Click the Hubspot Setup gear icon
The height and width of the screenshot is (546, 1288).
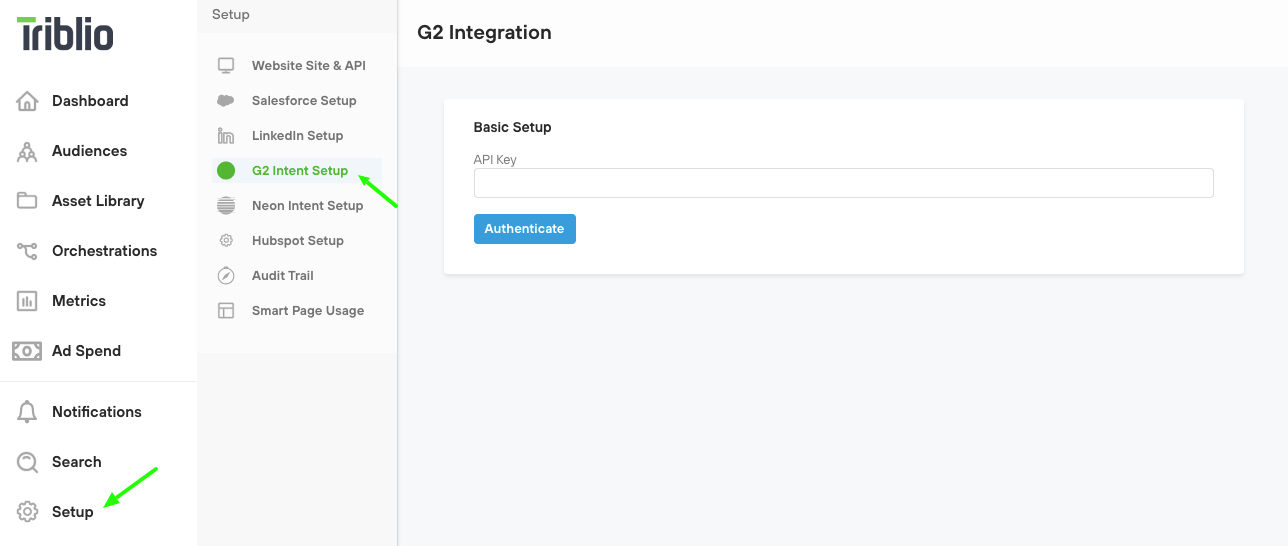click(x=226, y=241)
